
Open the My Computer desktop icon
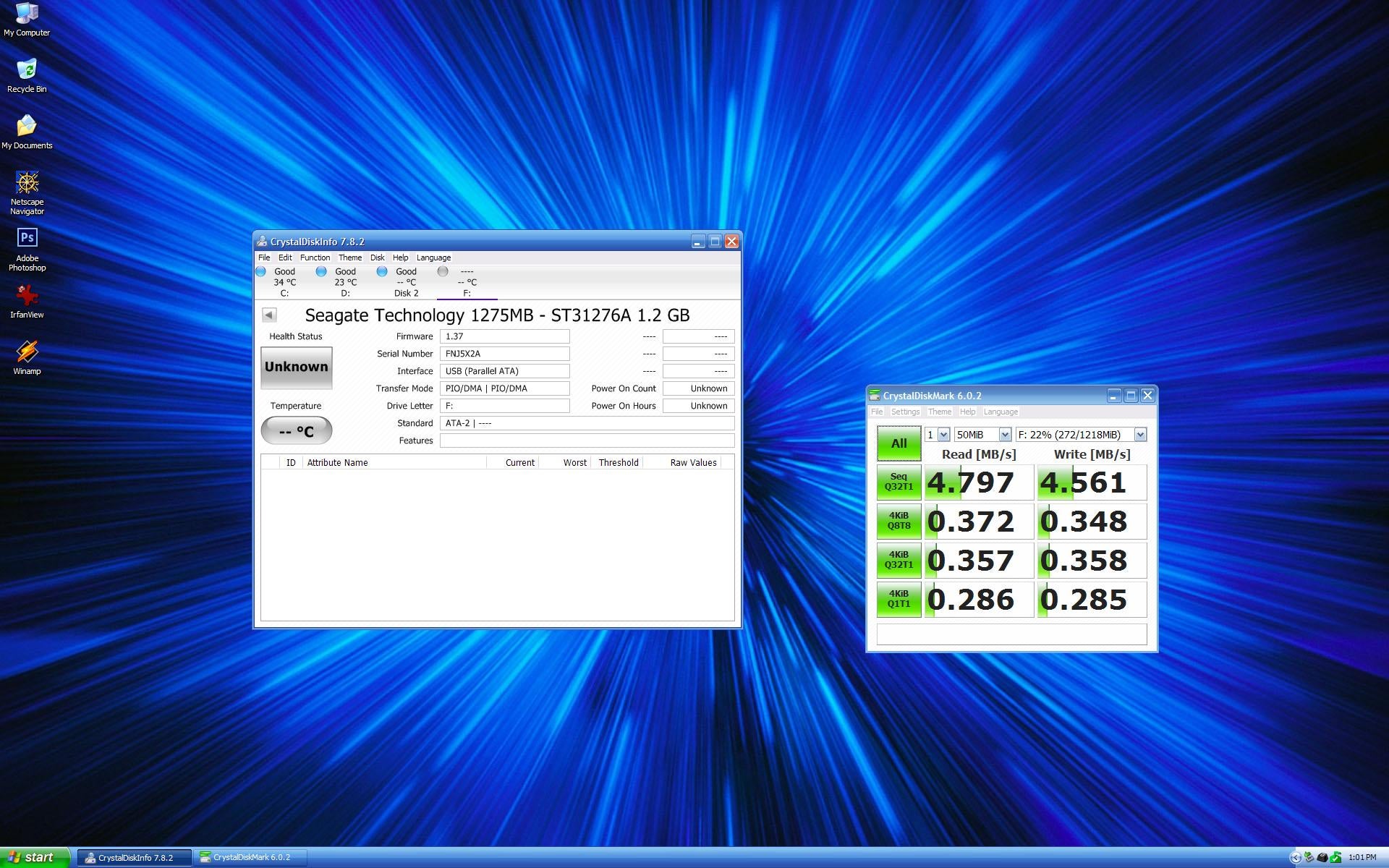[27, 20]
